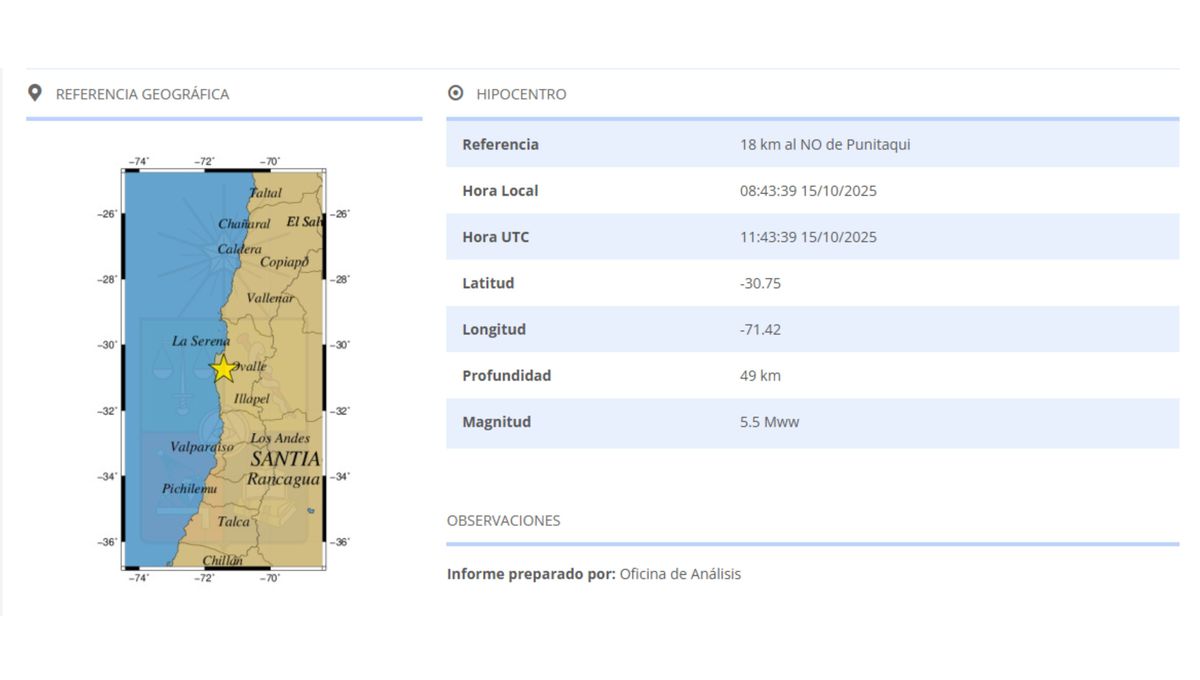Click the target icon beside Hipocentro
This screenshot has height=680, width=1200.
point(456,93)
